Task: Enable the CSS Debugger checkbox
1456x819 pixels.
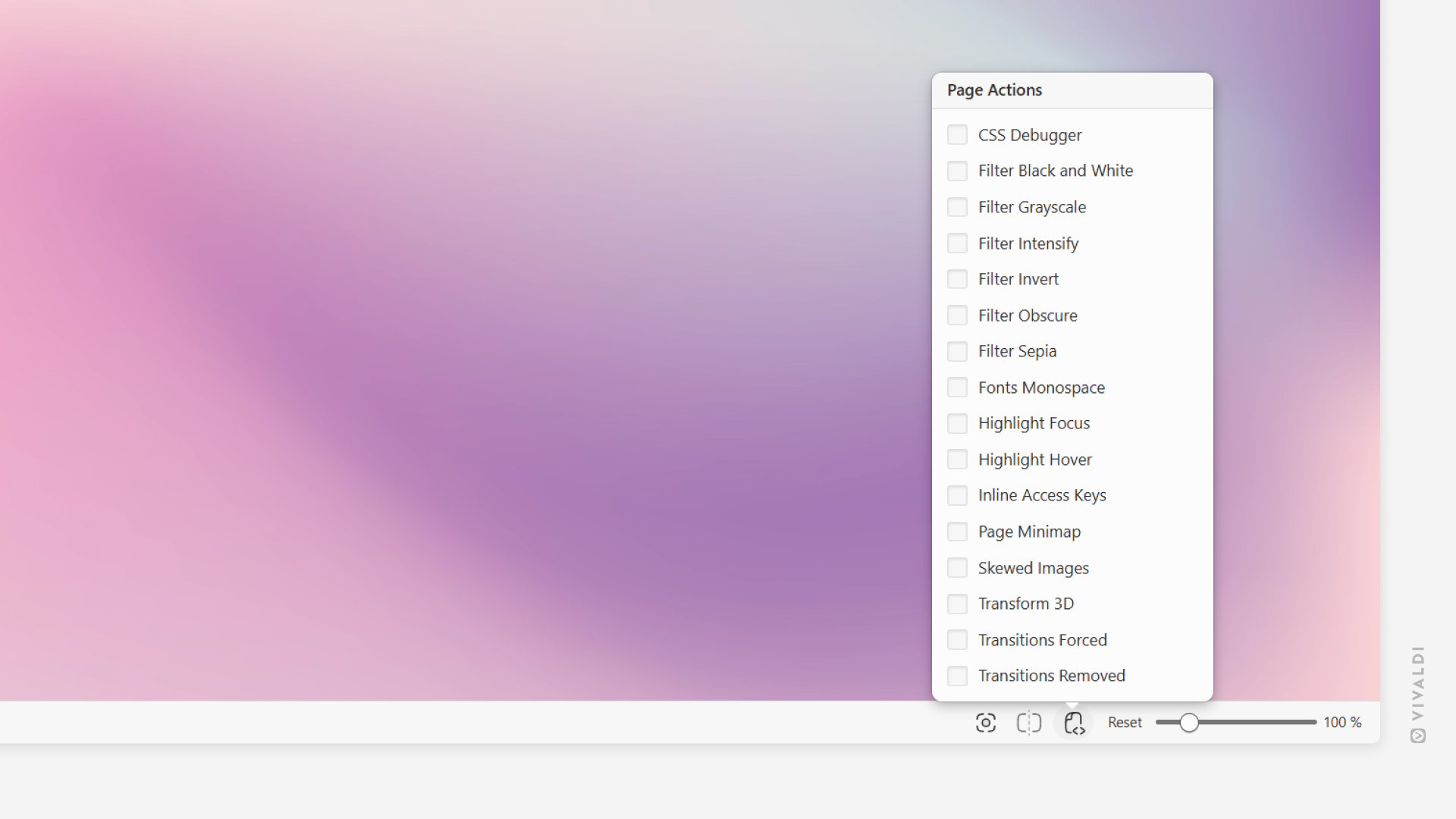Action: [957, 135]
